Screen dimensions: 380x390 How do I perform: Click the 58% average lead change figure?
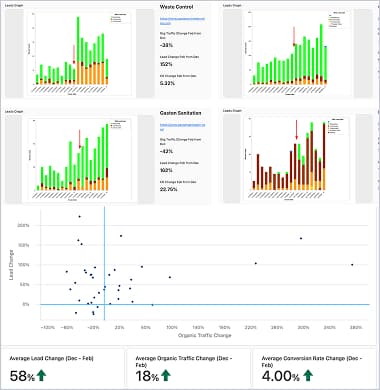[22, 376]
